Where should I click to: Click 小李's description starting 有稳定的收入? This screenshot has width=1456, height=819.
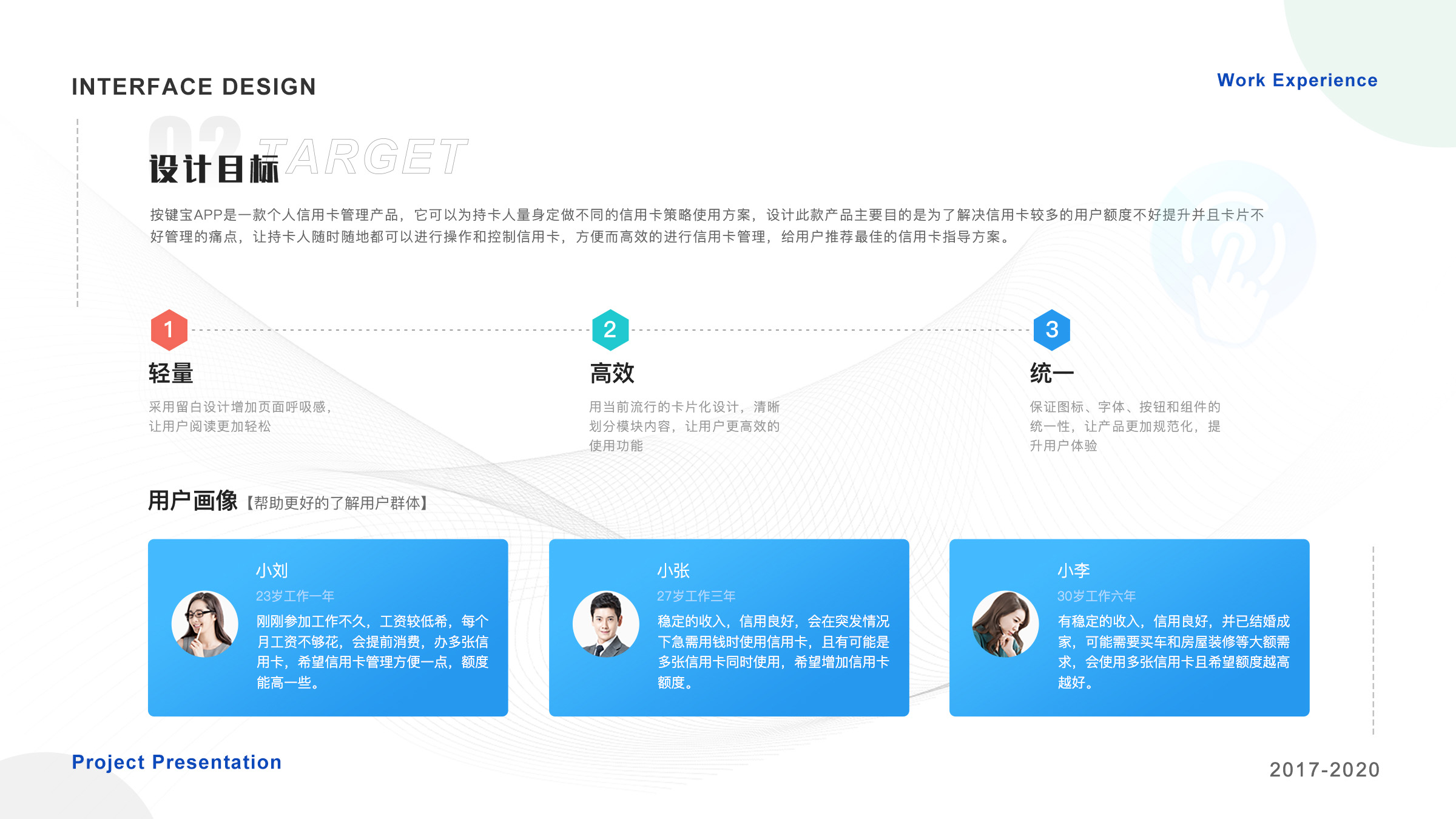point(1174,652)
